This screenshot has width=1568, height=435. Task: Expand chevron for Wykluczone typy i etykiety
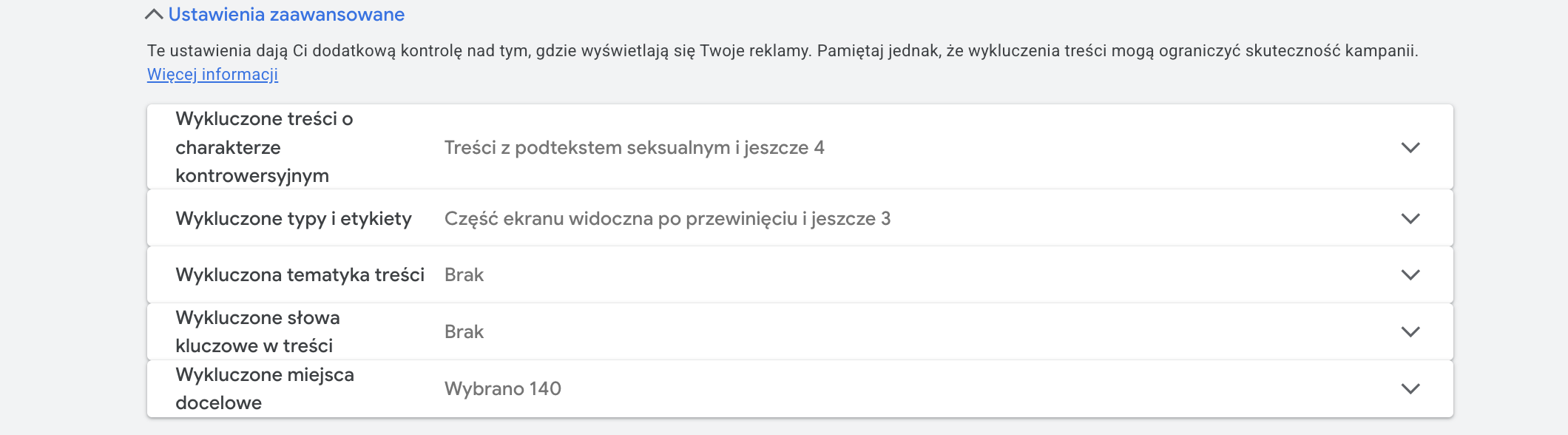(x=1410, y=219)
